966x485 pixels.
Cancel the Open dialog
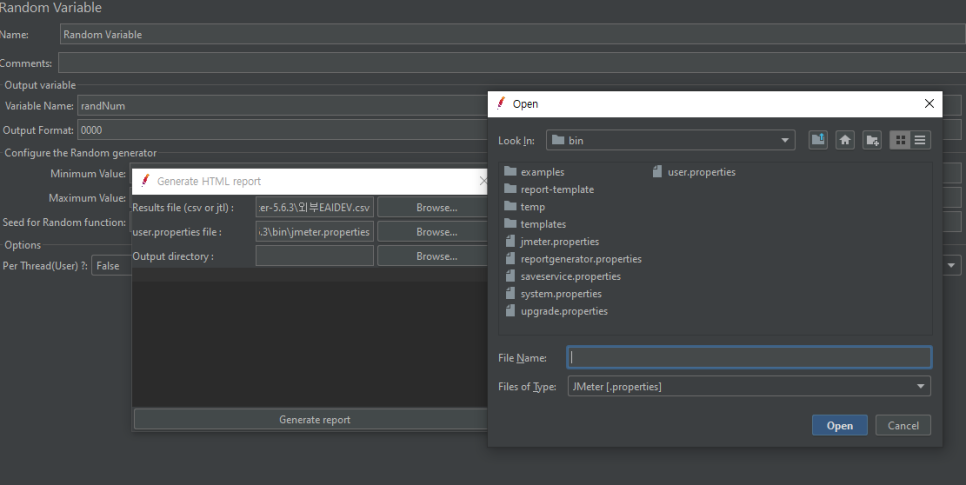coord(903,425)
